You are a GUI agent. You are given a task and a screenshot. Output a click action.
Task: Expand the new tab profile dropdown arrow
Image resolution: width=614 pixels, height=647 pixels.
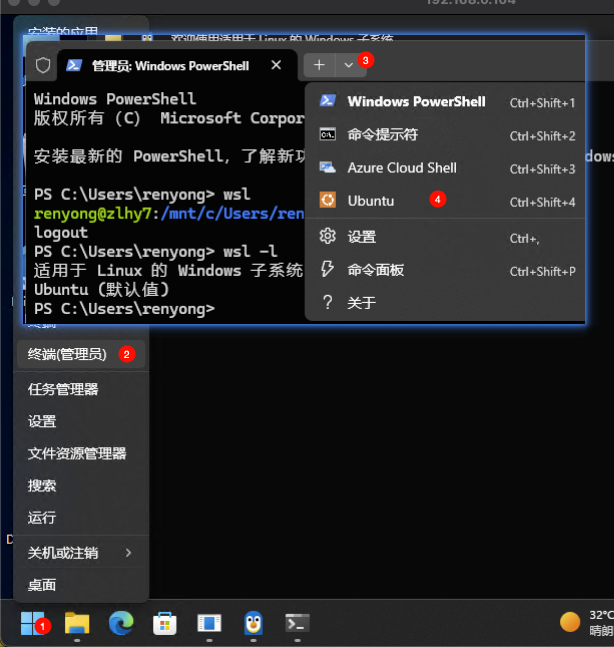tap(349, 65)
